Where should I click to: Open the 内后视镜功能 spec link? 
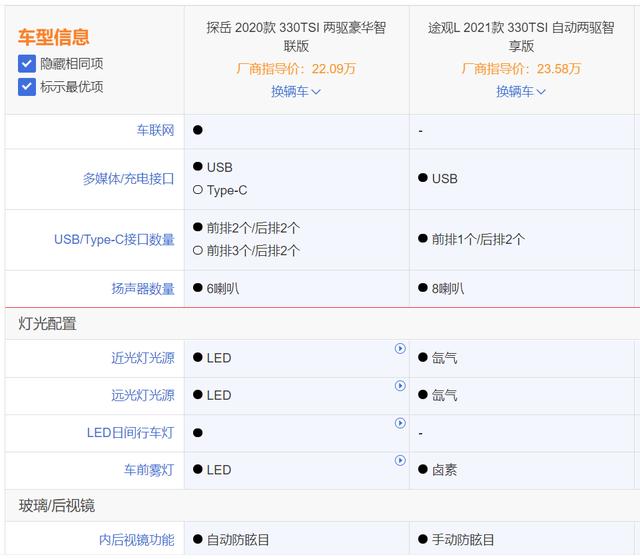point(136,540)
